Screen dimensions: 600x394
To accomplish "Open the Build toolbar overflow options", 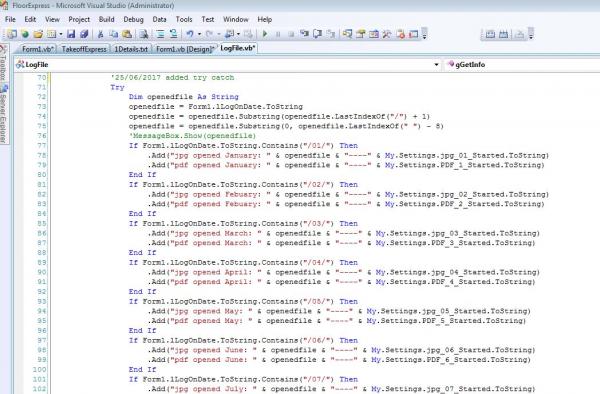I will (531, 34).
